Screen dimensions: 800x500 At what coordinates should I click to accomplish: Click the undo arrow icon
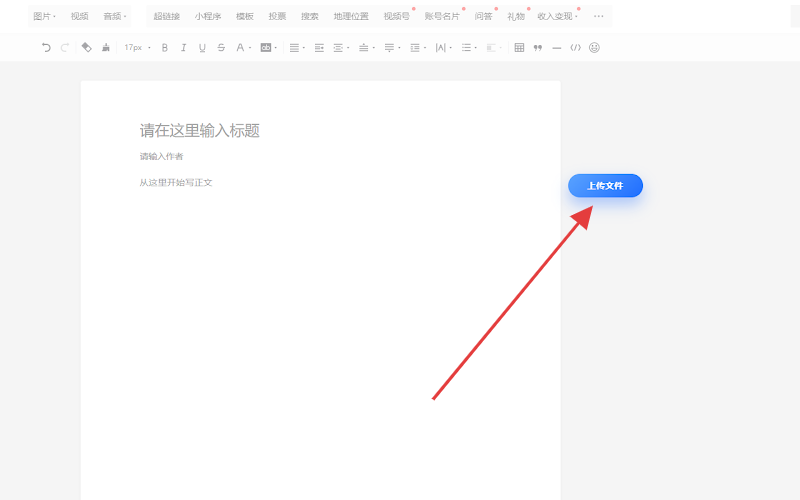click(x=46, y=47)
